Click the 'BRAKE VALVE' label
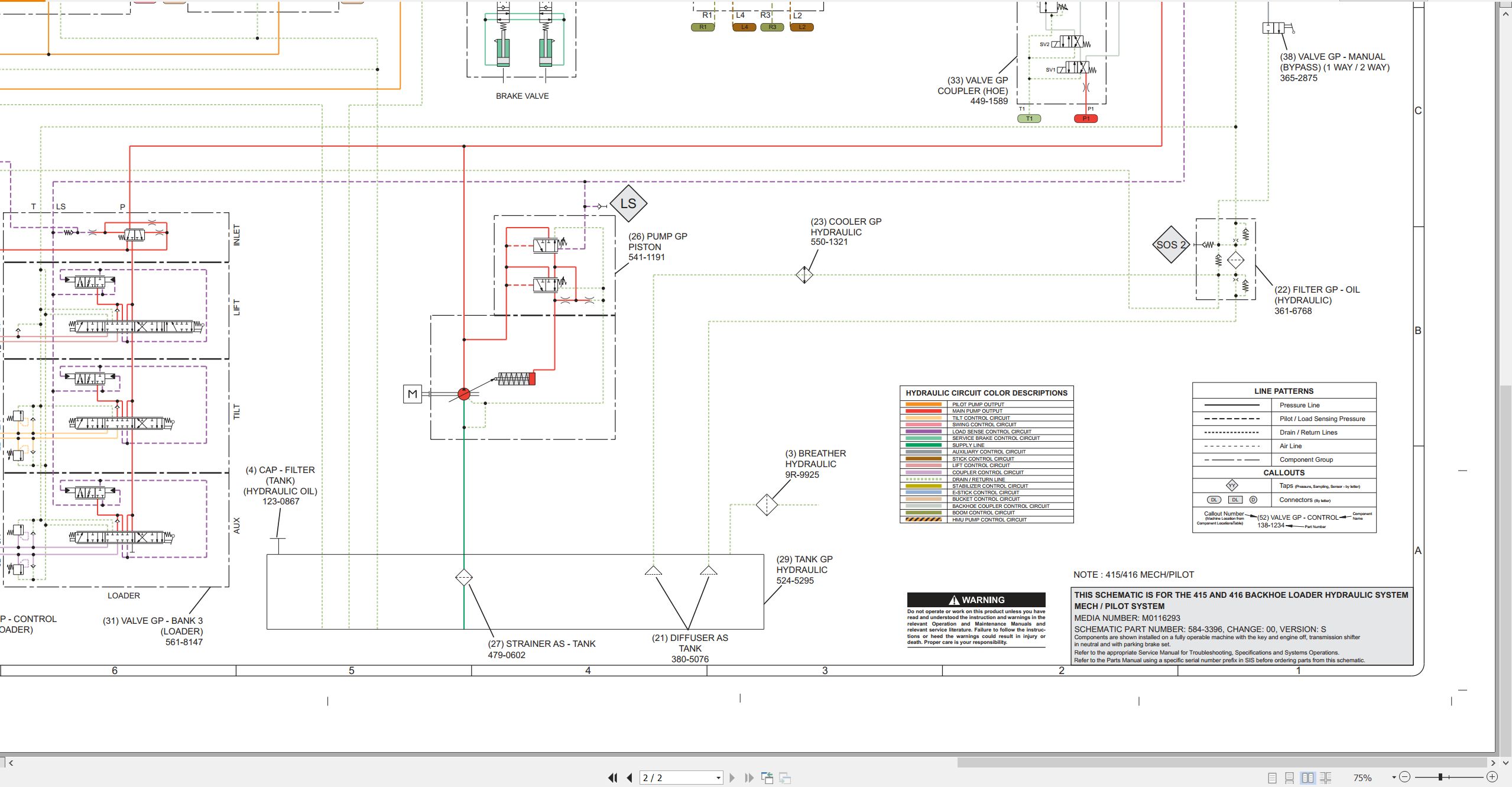 point(522,96)
